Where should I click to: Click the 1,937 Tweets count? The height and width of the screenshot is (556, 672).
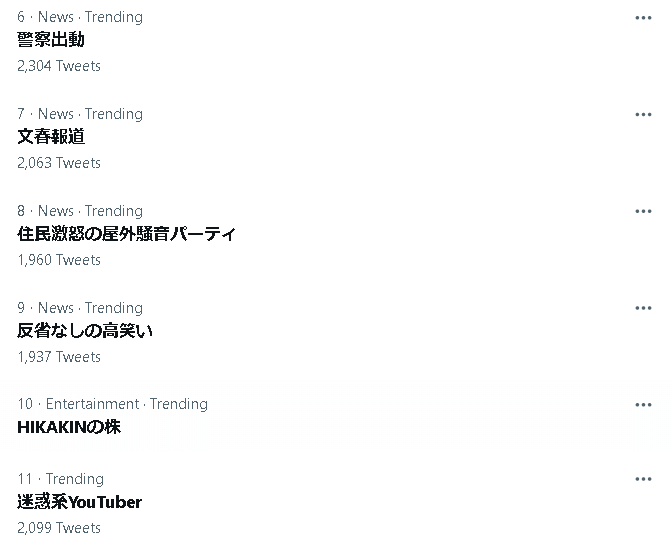(x=59, y=357)
